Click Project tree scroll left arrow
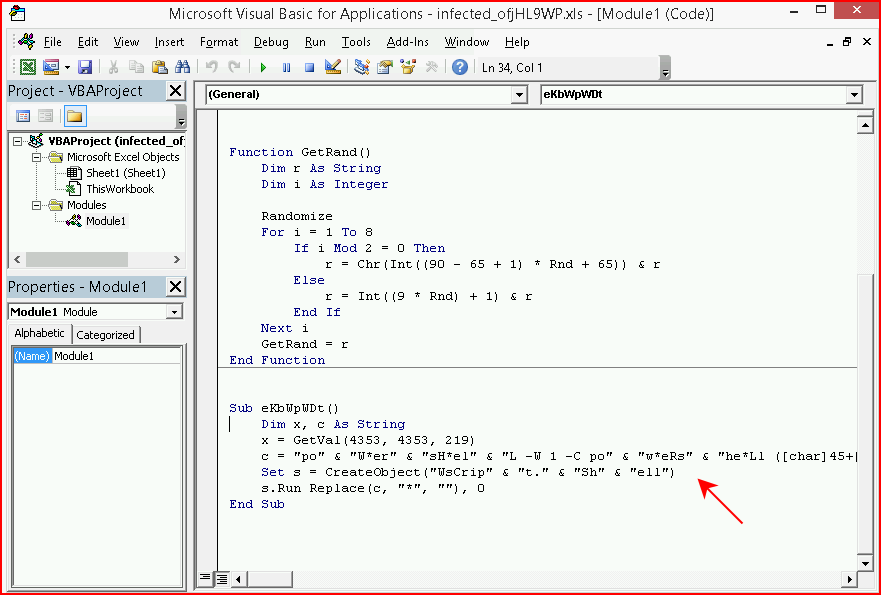The image size is (881, 595). click(x=16, y=260)
